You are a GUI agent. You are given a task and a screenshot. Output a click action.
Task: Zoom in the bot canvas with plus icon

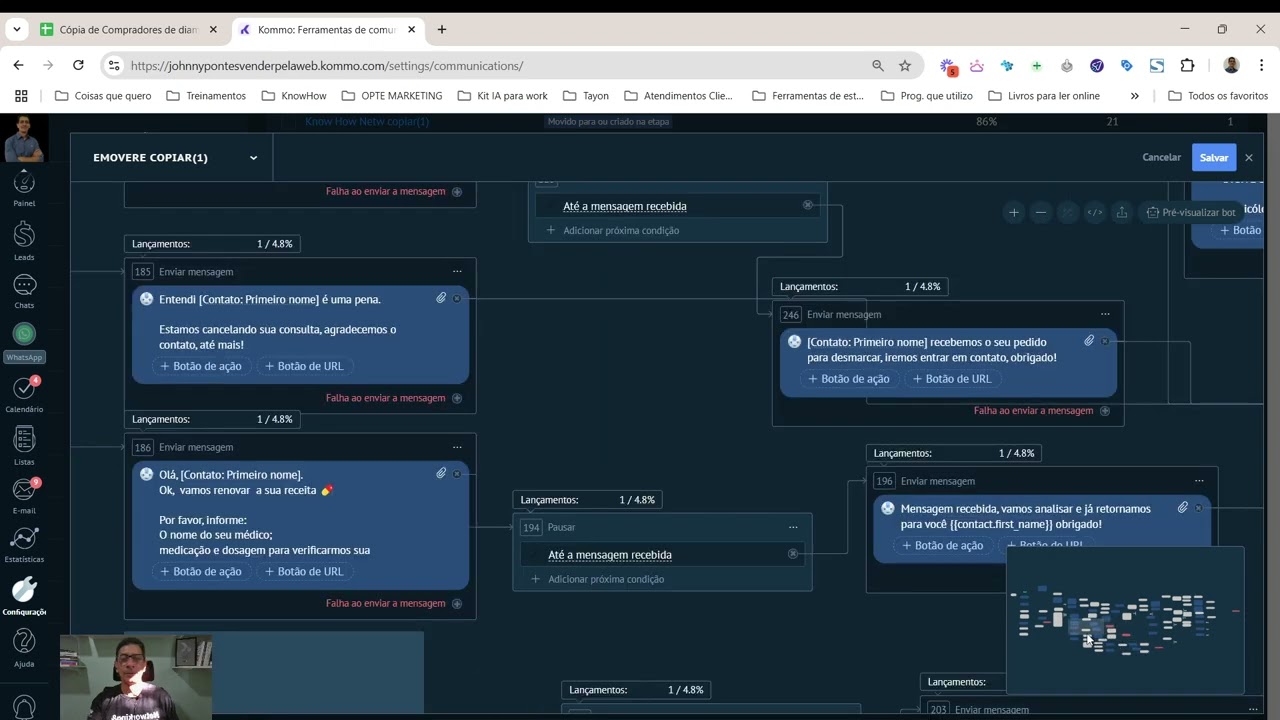click(1014, 212)
